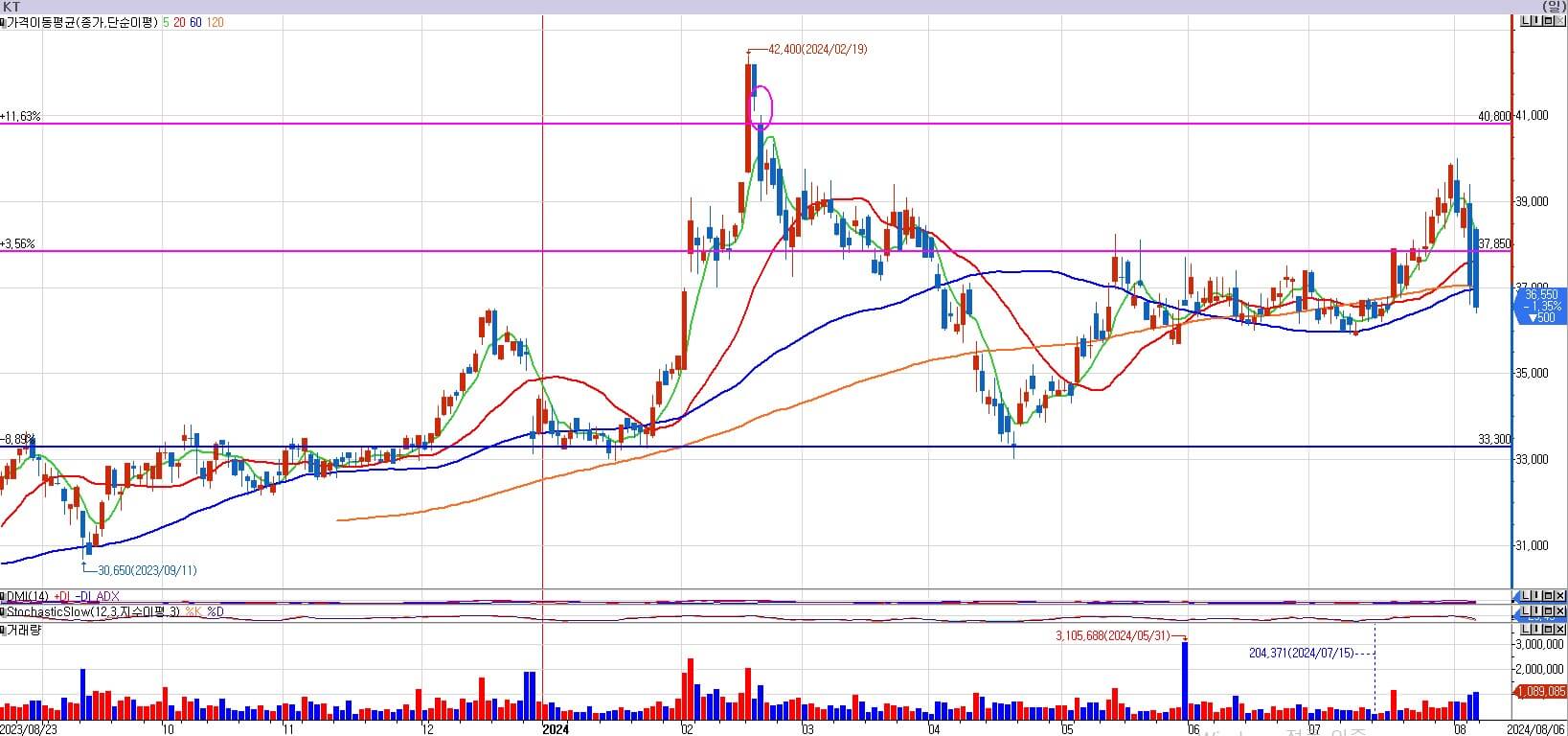The image size is (1568, 736).
Task: Click the %D legend label
Action: click(215, 611)
